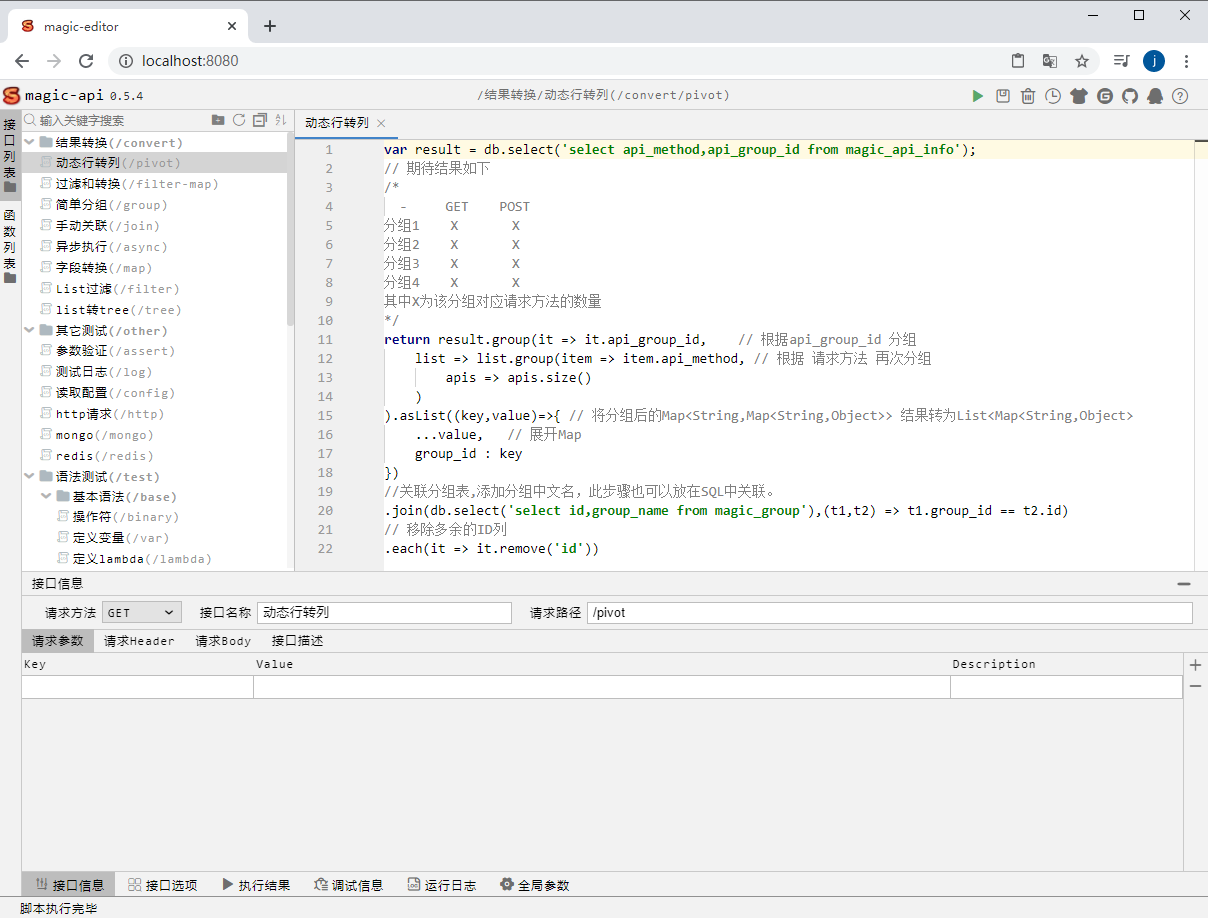Click the keyword search field

[x=122, y=120]
